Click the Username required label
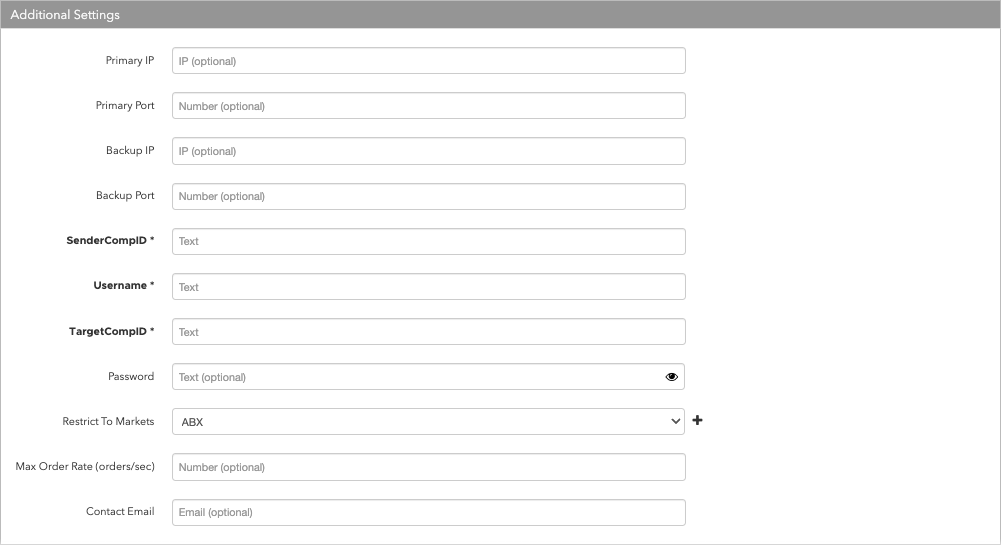The image size is (1001, 545). coord(124,285)
